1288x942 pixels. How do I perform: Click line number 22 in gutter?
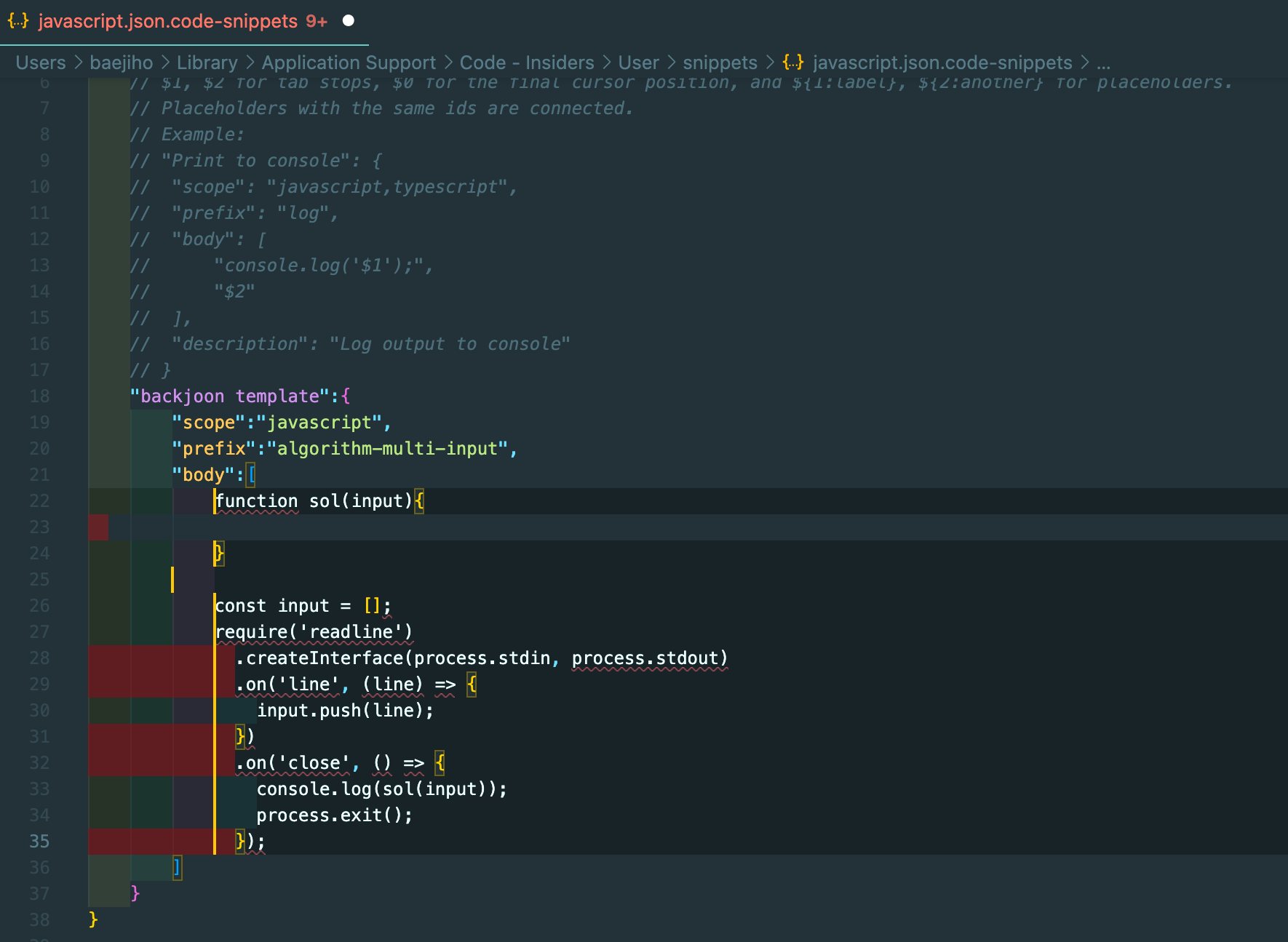[40, 501]
